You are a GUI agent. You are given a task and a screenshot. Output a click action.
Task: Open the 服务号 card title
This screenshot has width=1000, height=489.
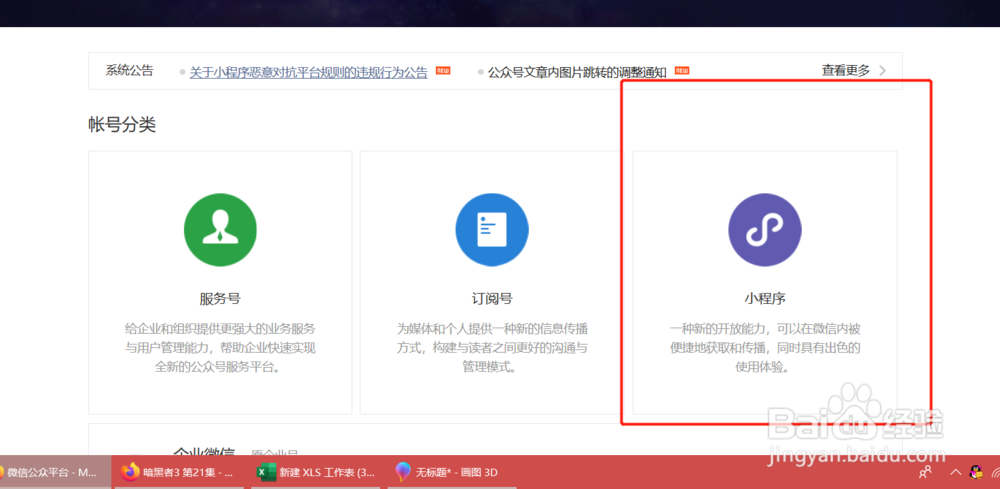[220, 299]
